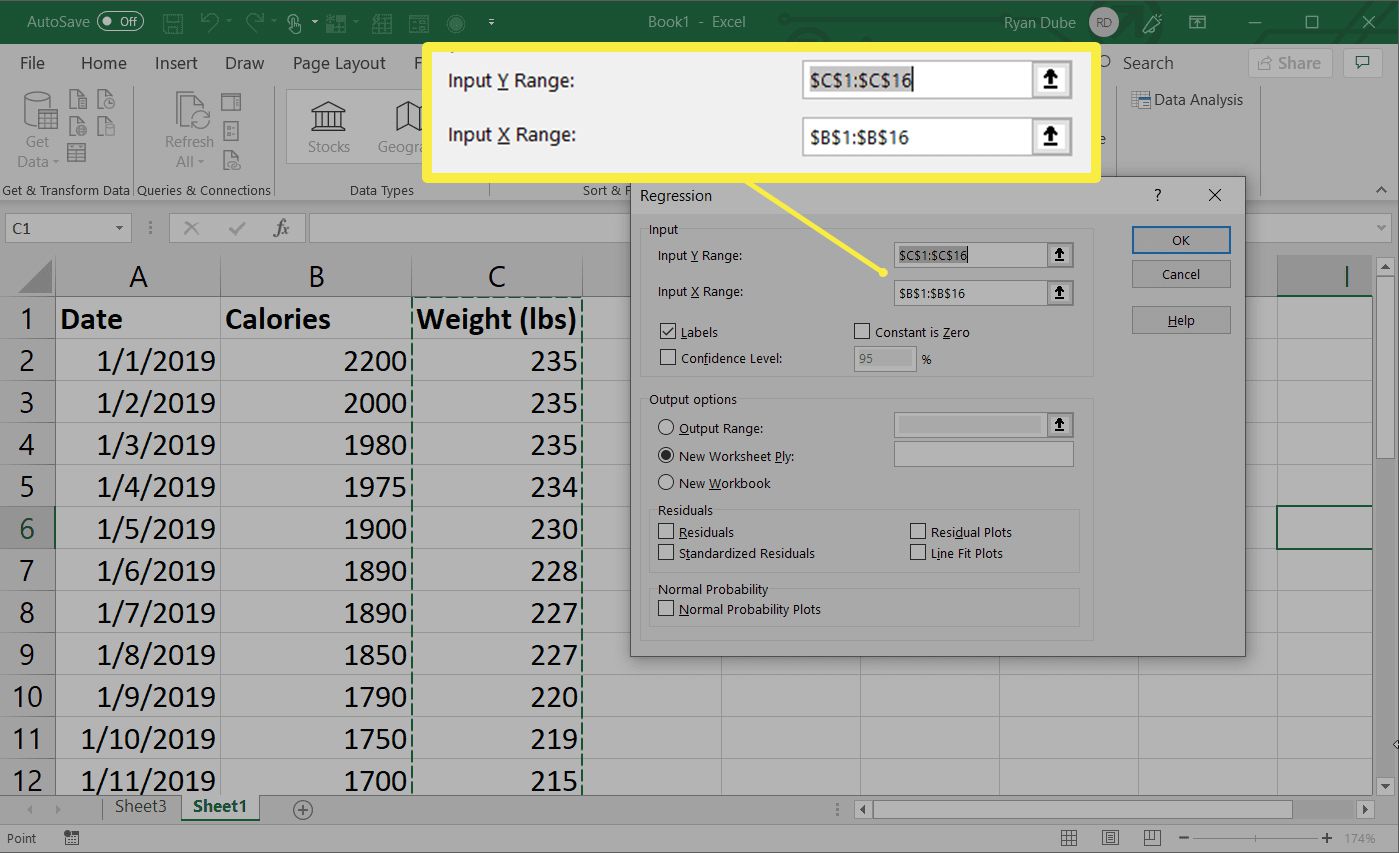The image size is (1399, 853).
Task: Open Customize Quick Access Toolbar dropdown
Action: tap(491, 21)
